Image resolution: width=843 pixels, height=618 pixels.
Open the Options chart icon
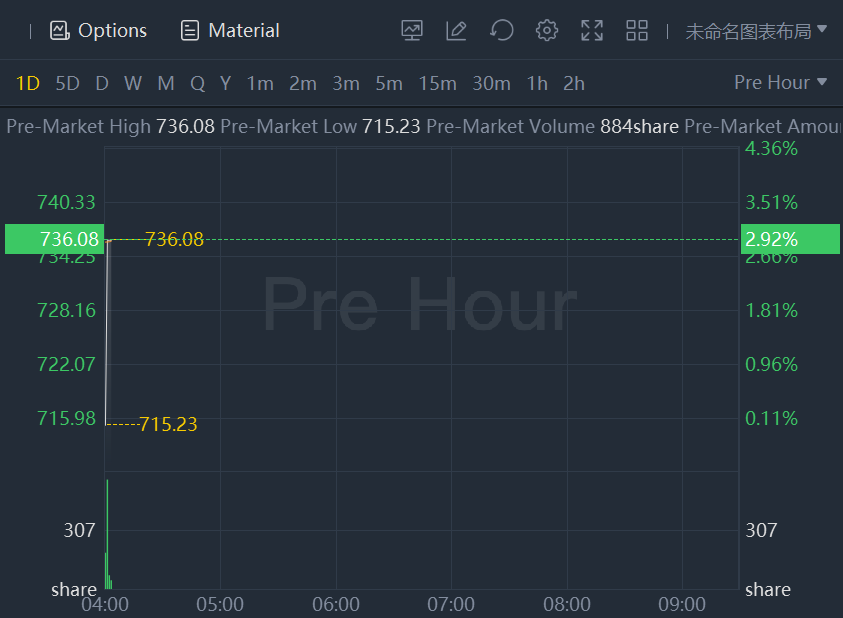pos(60,31)
